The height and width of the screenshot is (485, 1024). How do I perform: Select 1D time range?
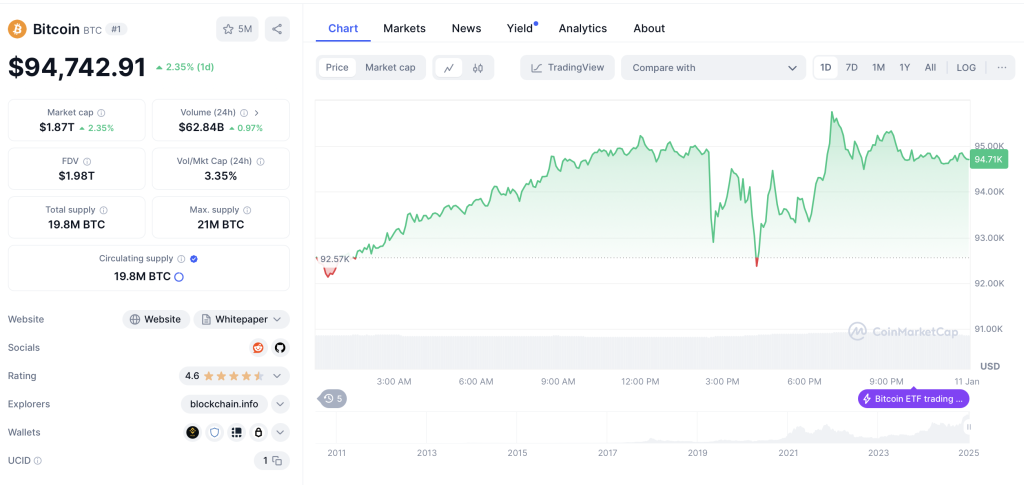(x=826, y=68)
